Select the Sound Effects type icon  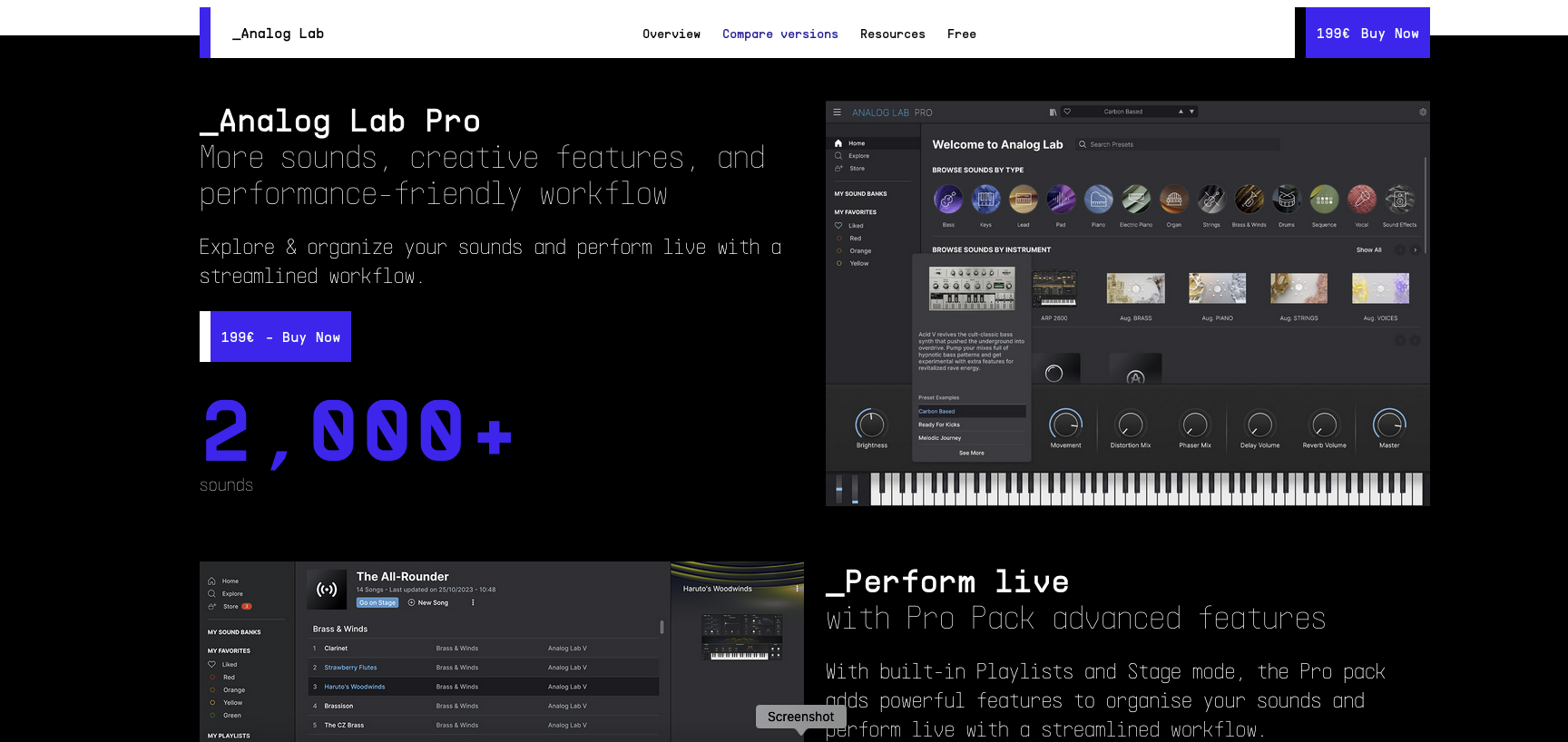point(1399,199)
